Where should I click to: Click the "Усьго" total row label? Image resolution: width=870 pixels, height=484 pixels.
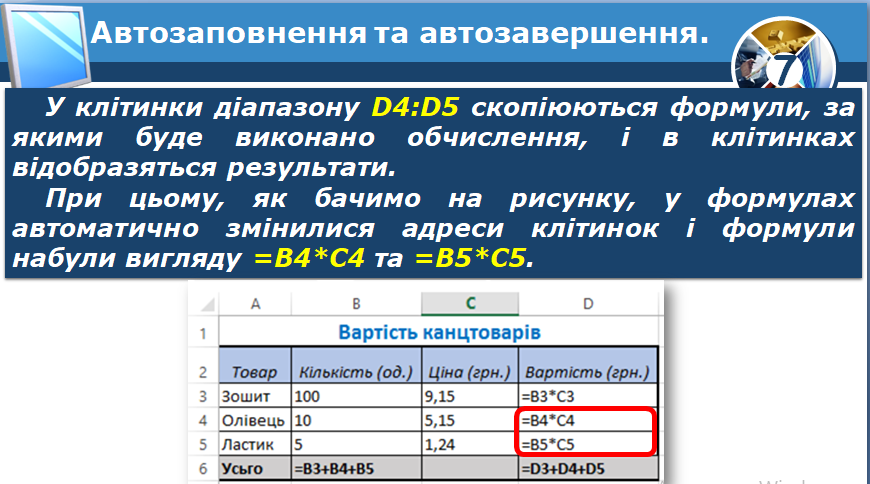(x=255, y=468)
